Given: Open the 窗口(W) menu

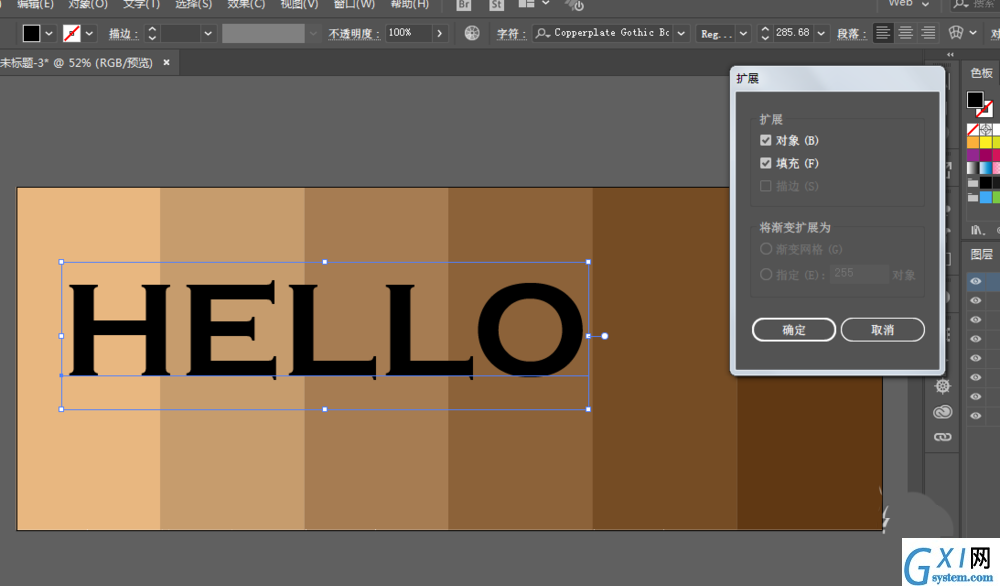Looking at the screenshot, I should (355, 4).
